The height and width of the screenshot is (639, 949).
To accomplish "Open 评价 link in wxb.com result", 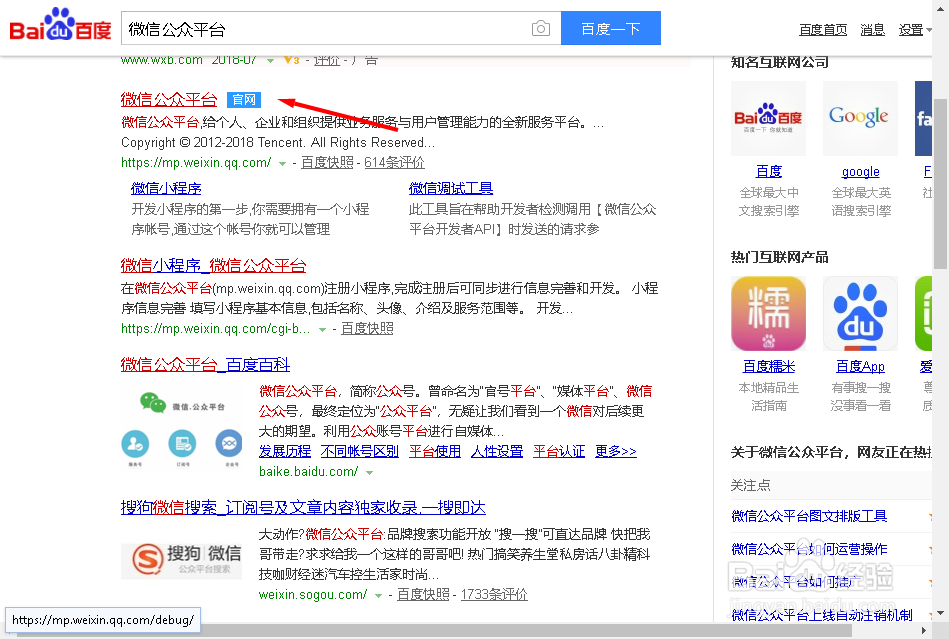I will click(327, 60).
